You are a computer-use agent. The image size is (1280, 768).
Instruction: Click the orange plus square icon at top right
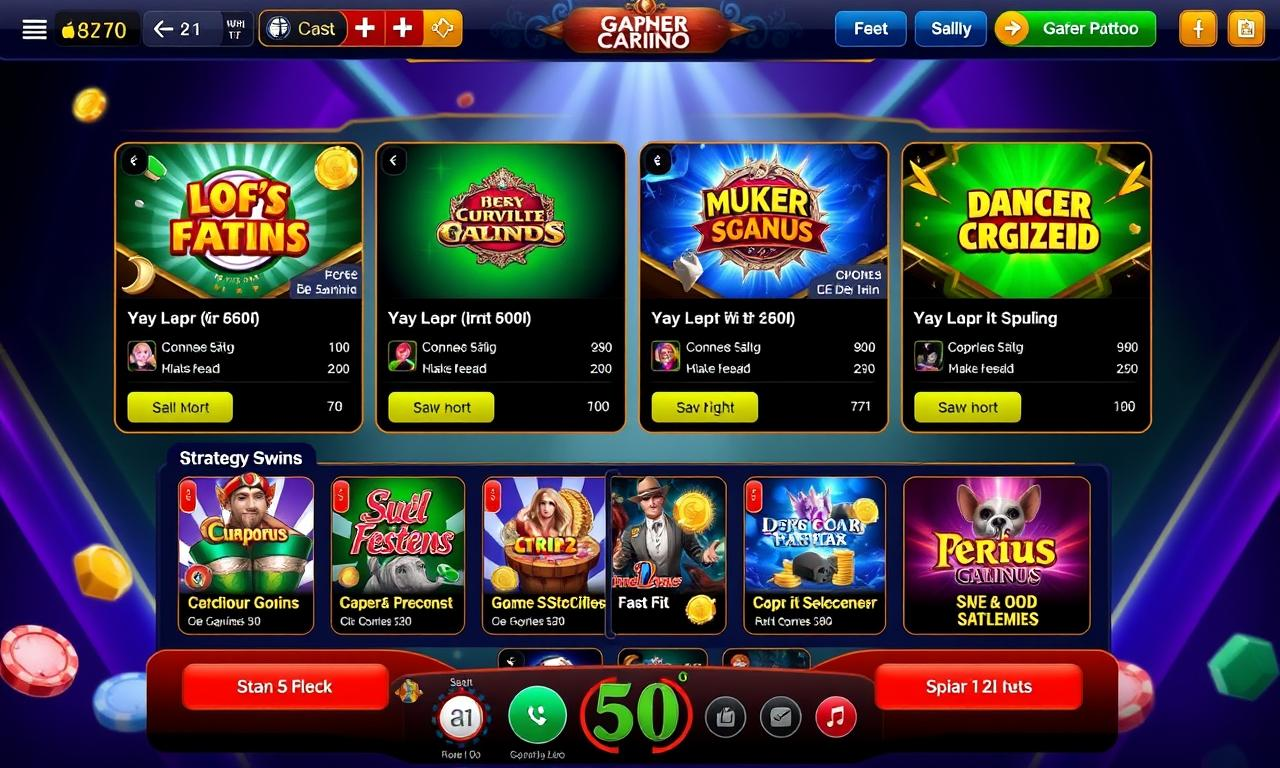1198,29
